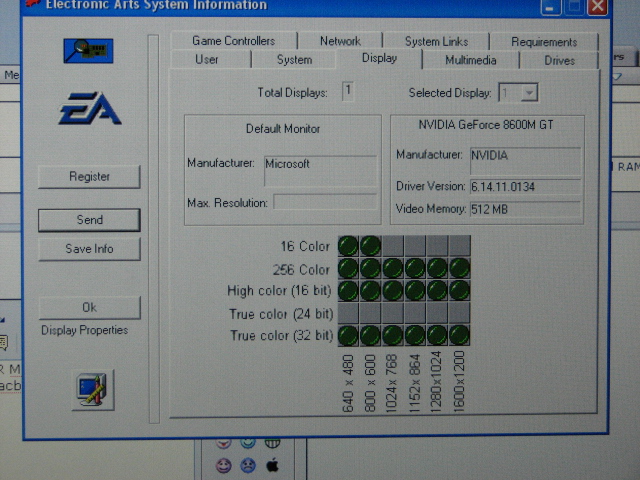Click the Ok button
This screenshot has width=640, height=480.
90,307
